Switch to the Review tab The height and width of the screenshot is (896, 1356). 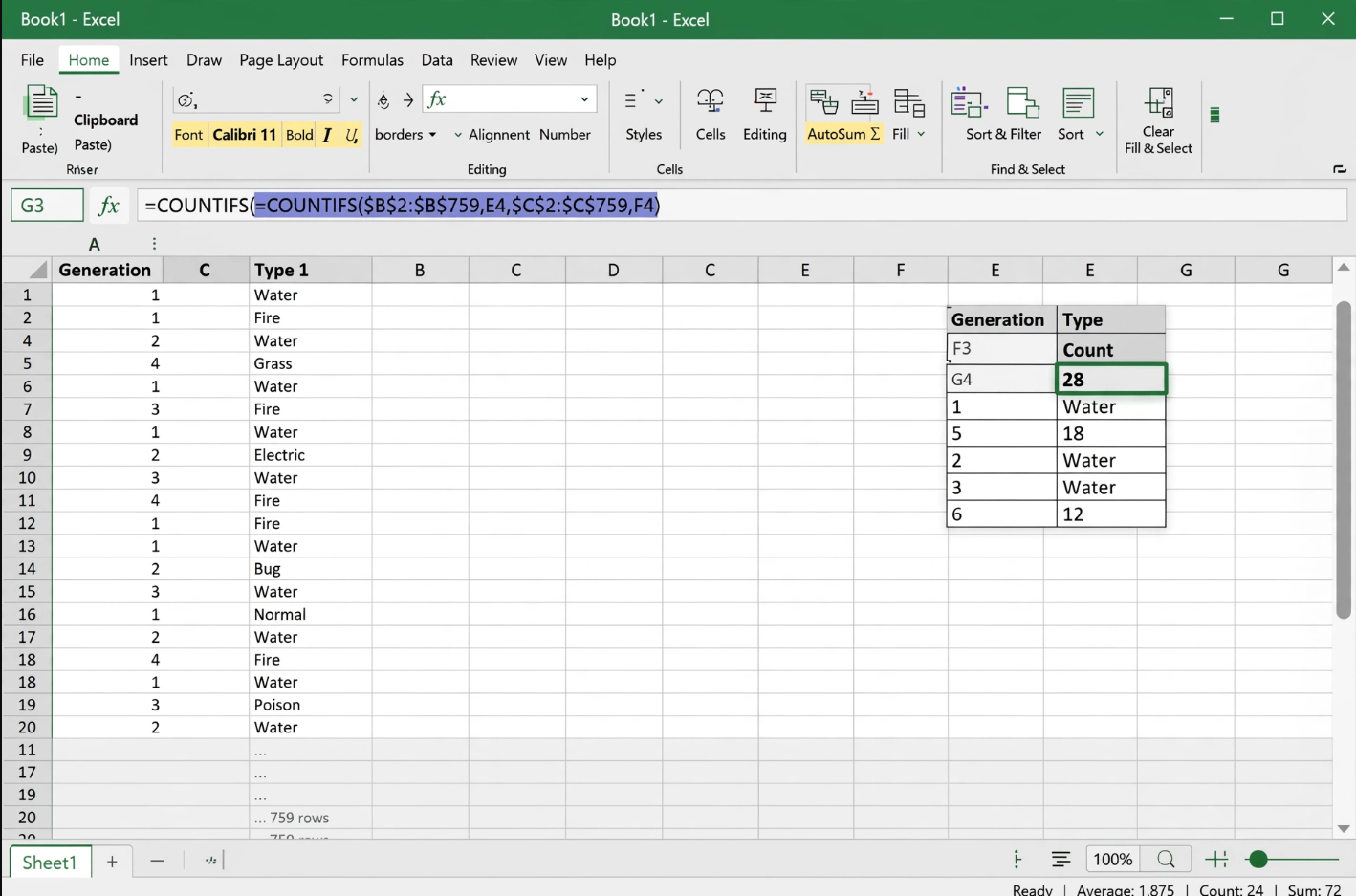coord(493,59)
